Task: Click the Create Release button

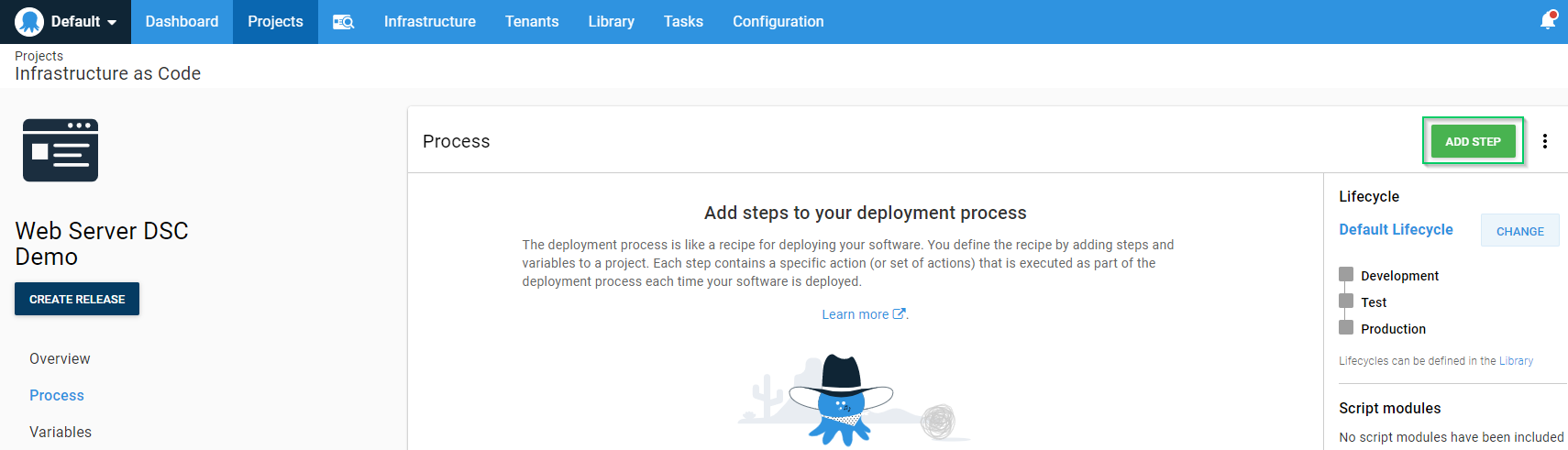Action: click(77, 299)
